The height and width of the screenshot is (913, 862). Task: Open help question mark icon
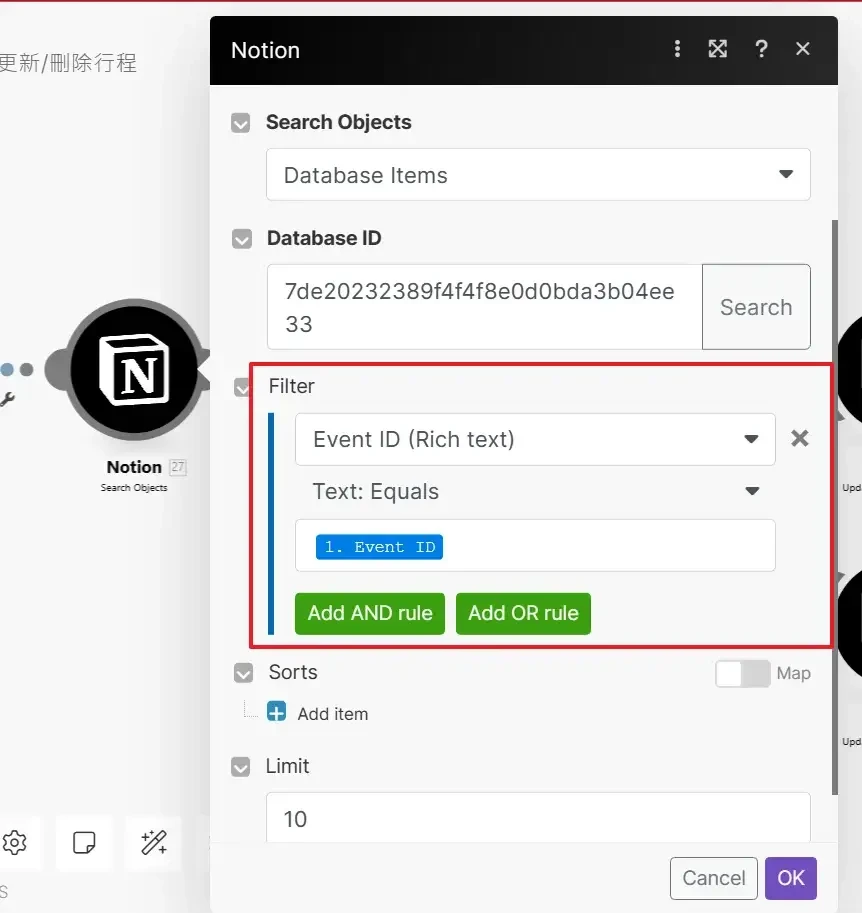[x=761, y=49]
